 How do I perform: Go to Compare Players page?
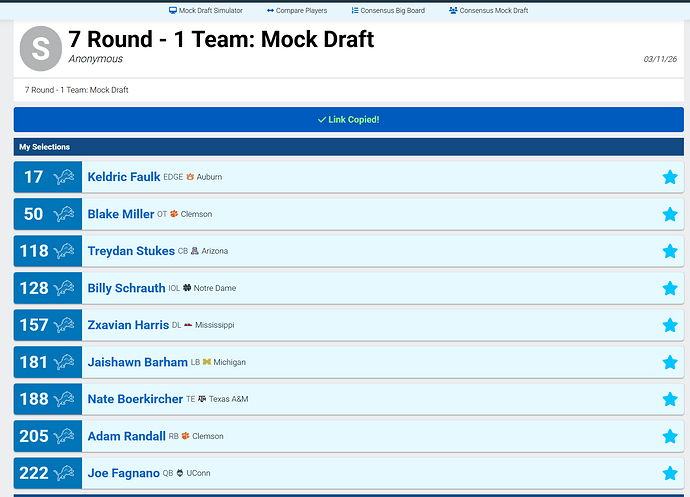click(x=296, y=10)
